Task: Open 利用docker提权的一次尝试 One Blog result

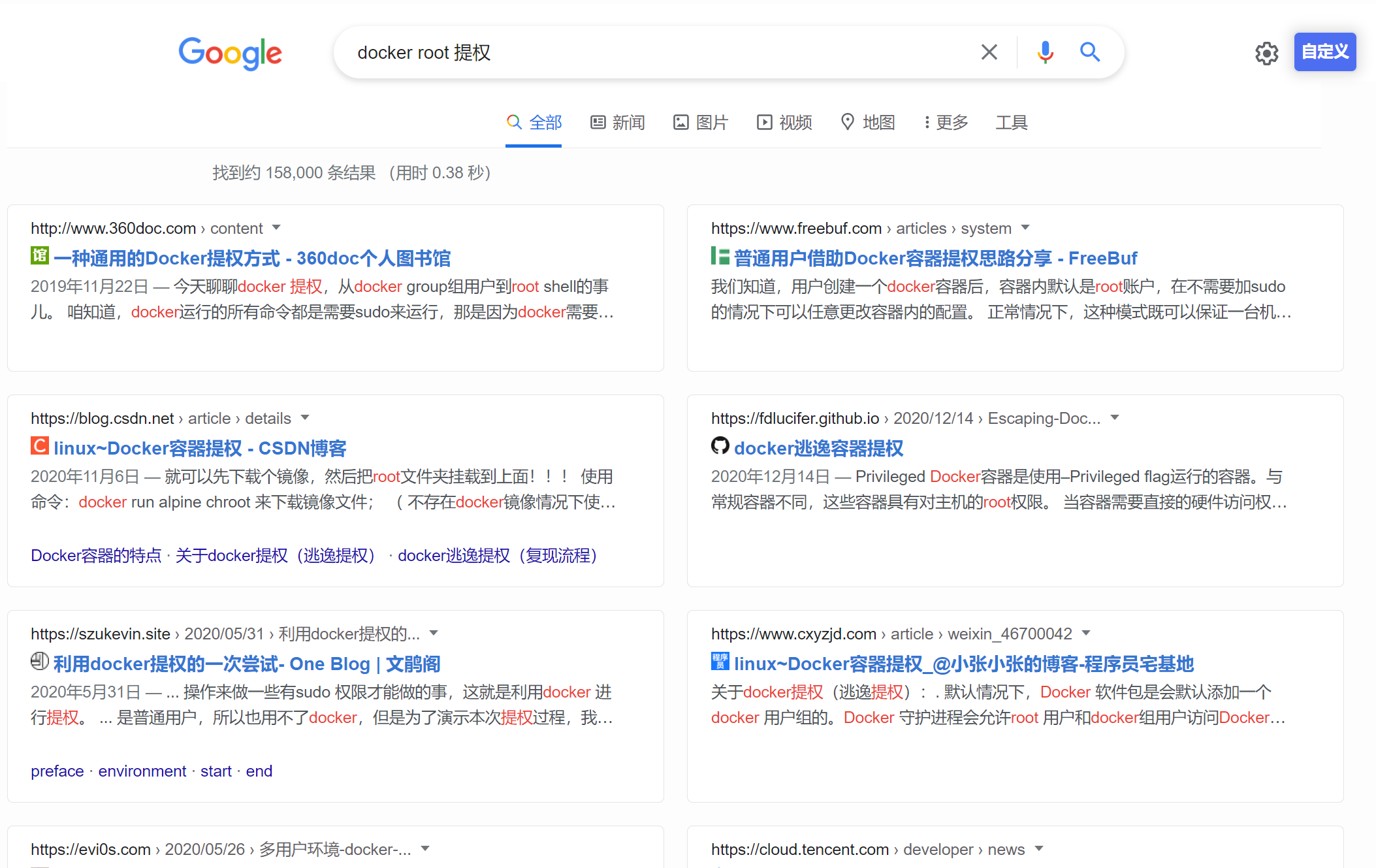Action: (247, 664)
